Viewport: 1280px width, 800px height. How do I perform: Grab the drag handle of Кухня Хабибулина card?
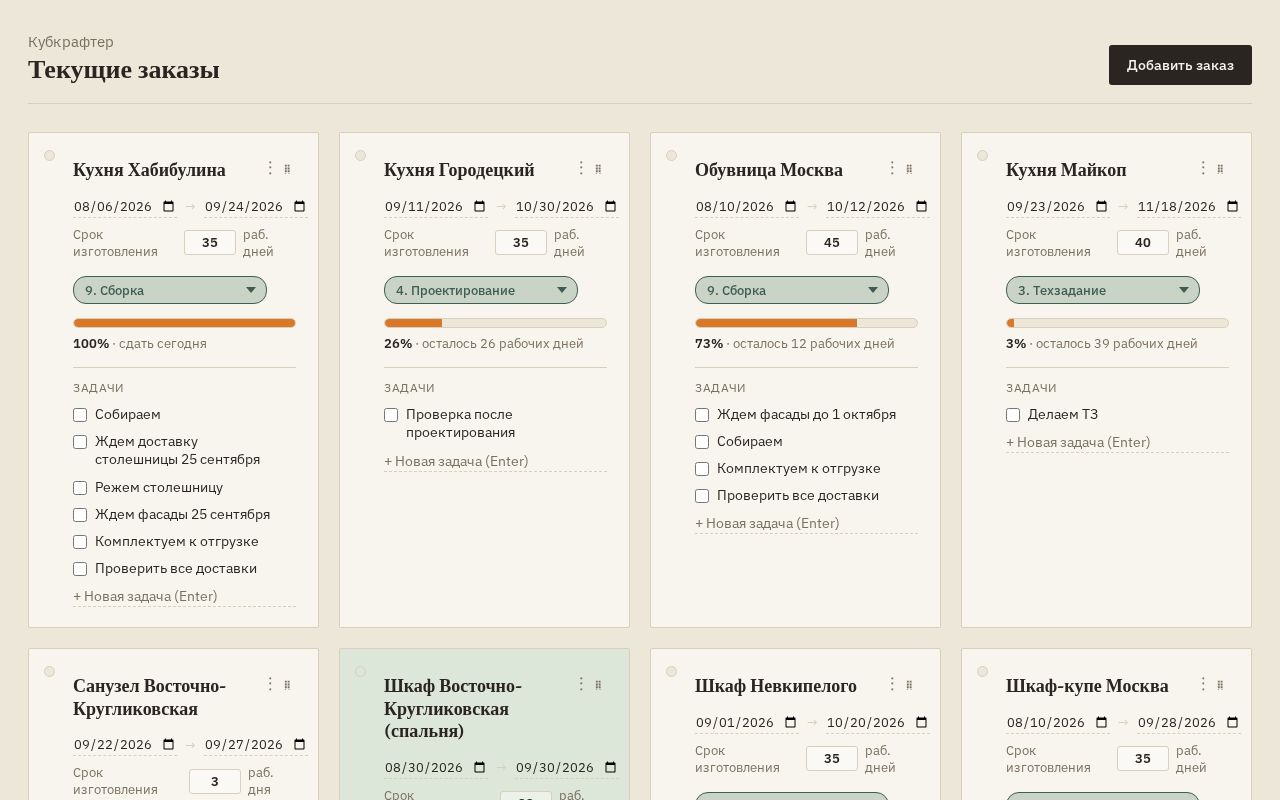pos(287,169)
